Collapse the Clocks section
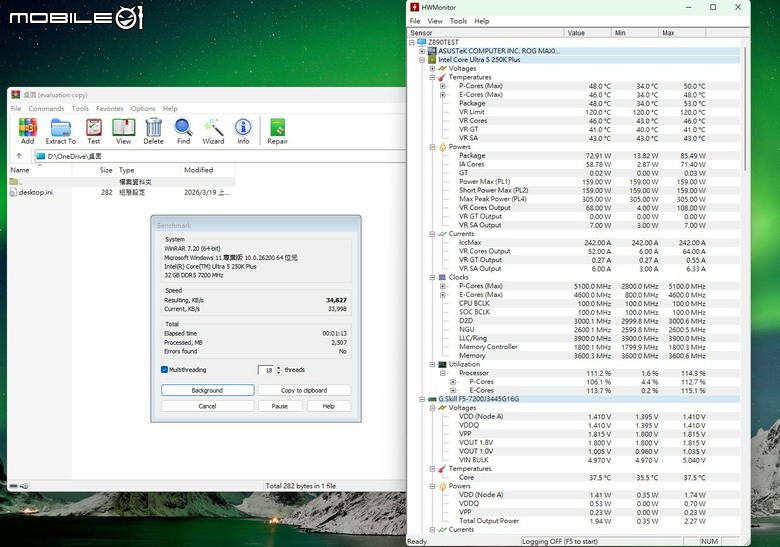This screenshot has height=547, width=780. point(432,277)
